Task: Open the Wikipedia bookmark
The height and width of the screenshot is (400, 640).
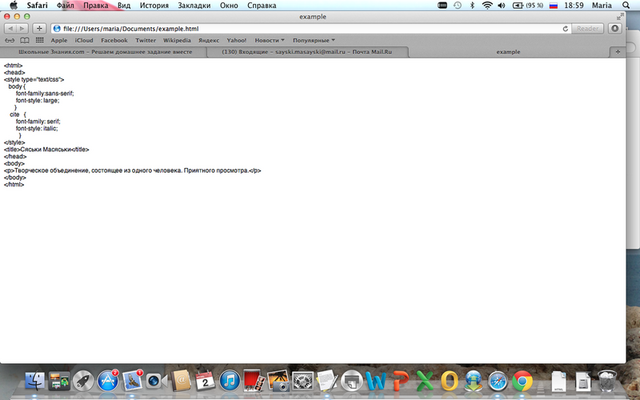Action: pos(177,40)
